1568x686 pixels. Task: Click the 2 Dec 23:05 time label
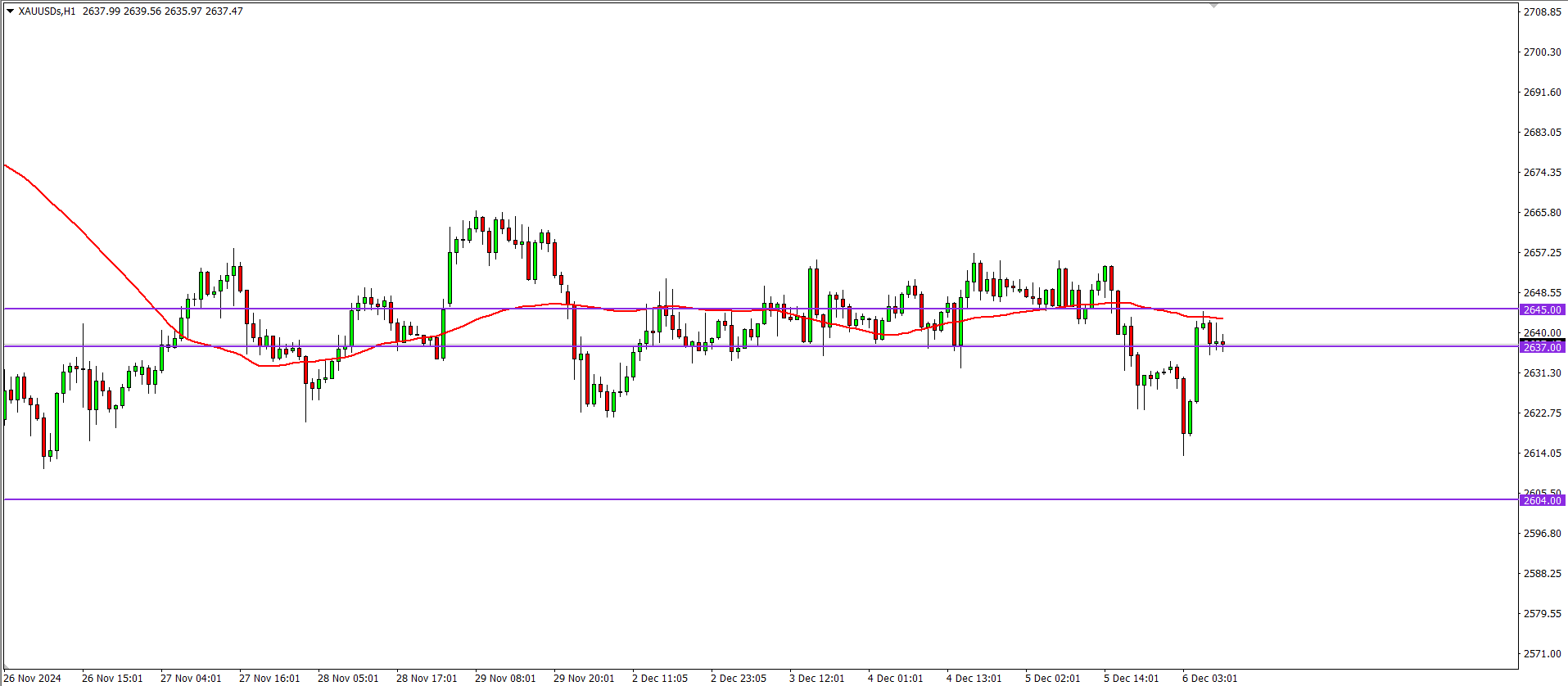[x=739, y=678]
